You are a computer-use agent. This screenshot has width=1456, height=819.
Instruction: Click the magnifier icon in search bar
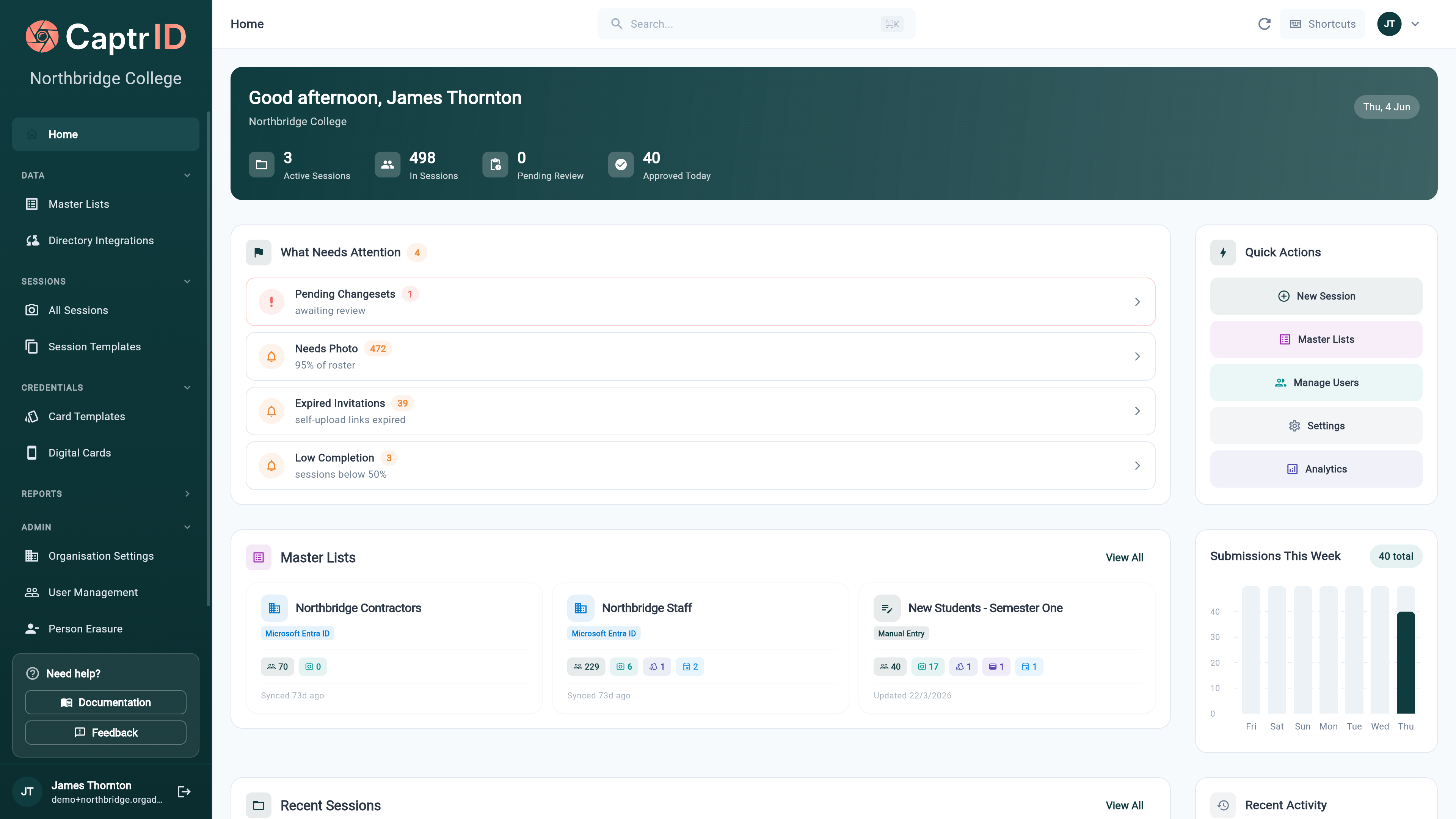pyautogui.click(x=617, y=24)
